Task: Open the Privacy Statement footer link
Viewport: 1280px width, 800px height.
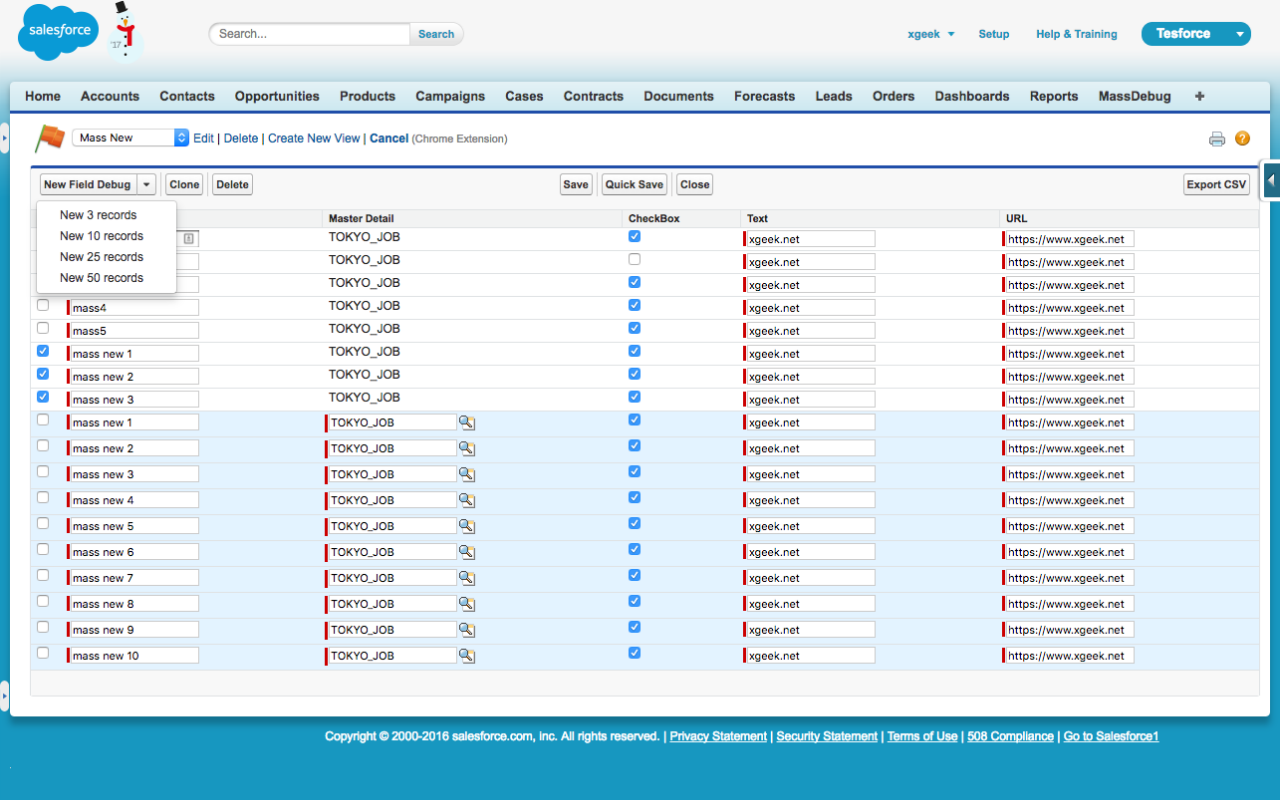Action: pyautogui.click(x=718, y=736)
